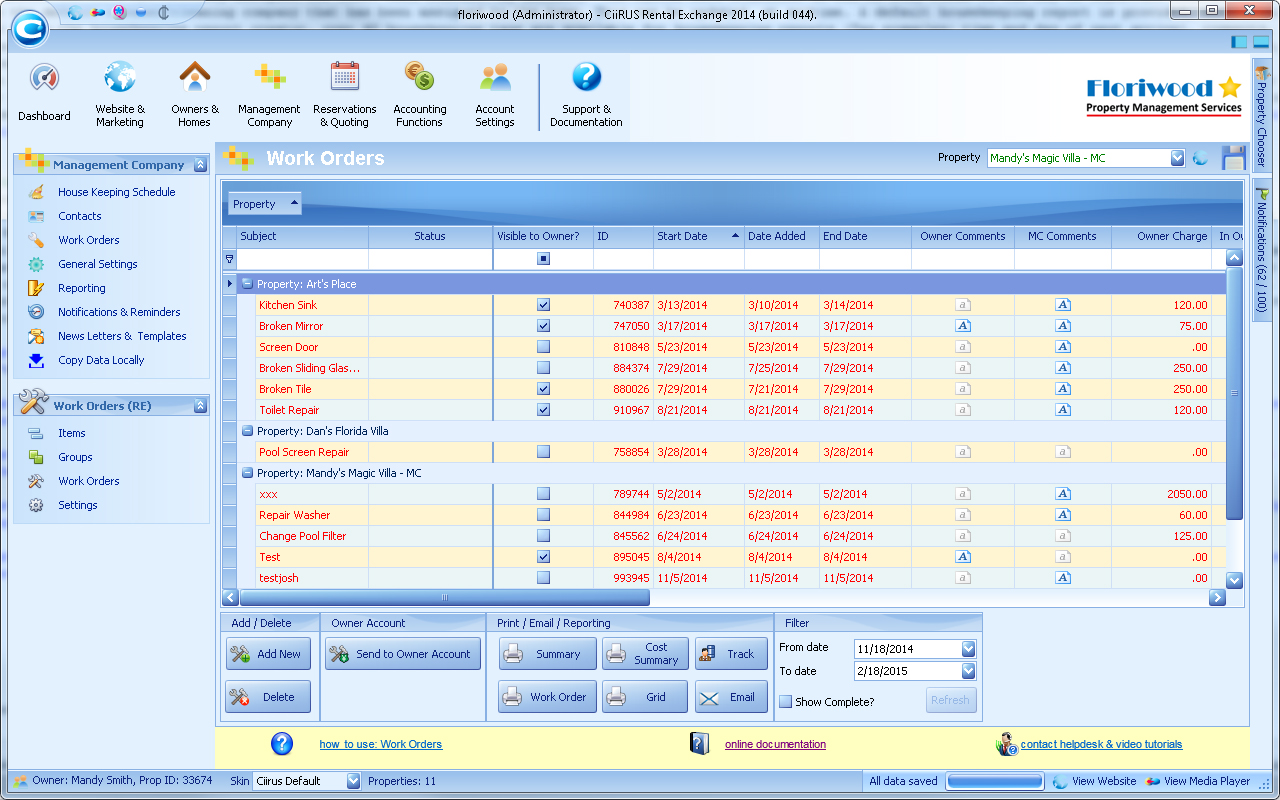Screen dimensions: 1280x800
Task: Open Support & Documentation section
Action: tap(586, 93)
